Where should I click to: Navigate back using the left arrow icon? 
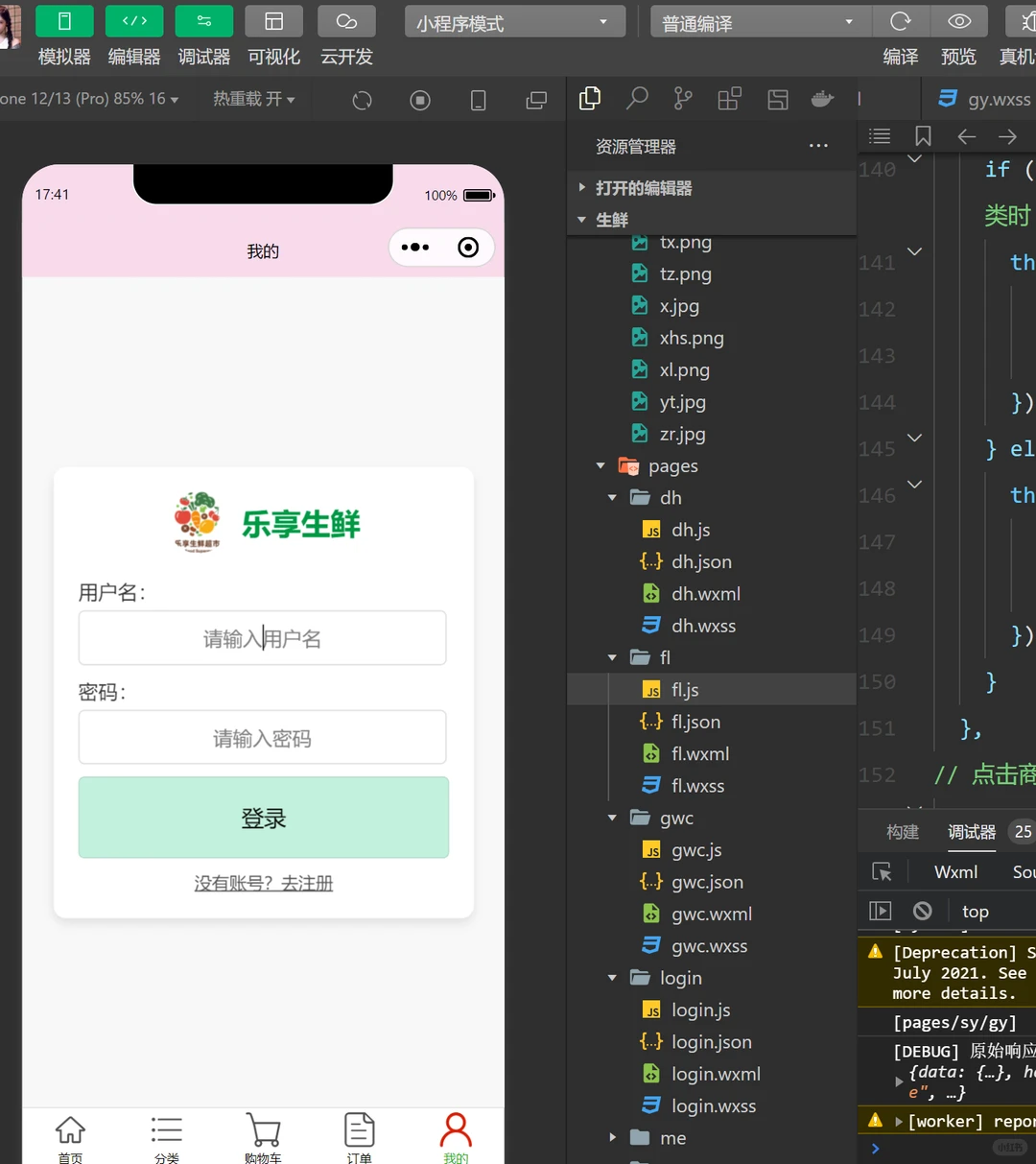pos(966,136)
